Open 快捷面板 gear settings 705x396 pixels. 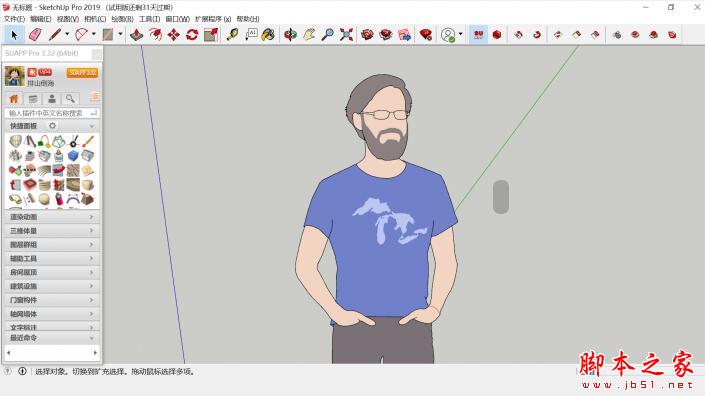(x=53, y=126)
